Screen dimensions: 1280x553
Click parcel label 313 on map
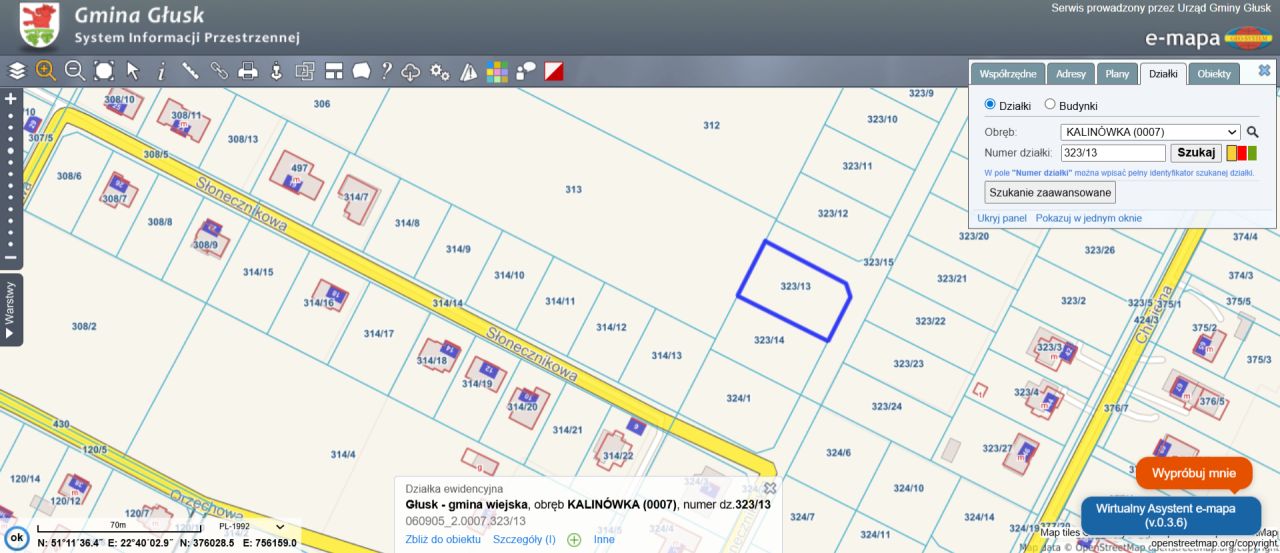pos(573,189)
